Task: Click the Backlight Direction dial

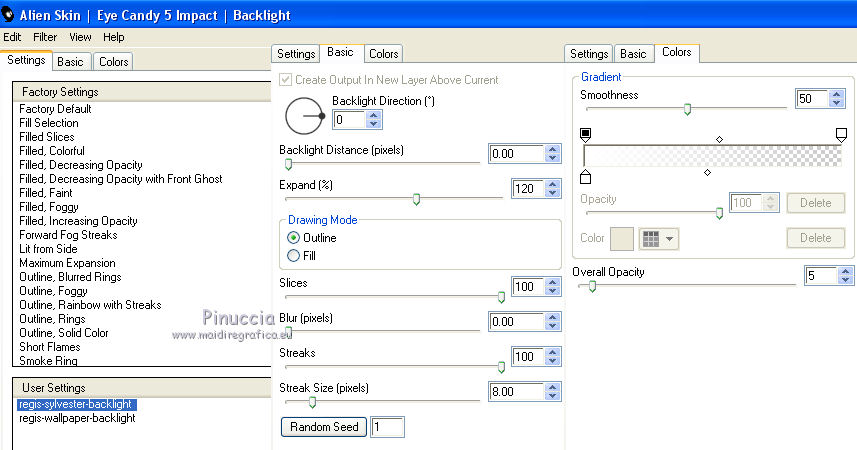Action: (304, 116)
